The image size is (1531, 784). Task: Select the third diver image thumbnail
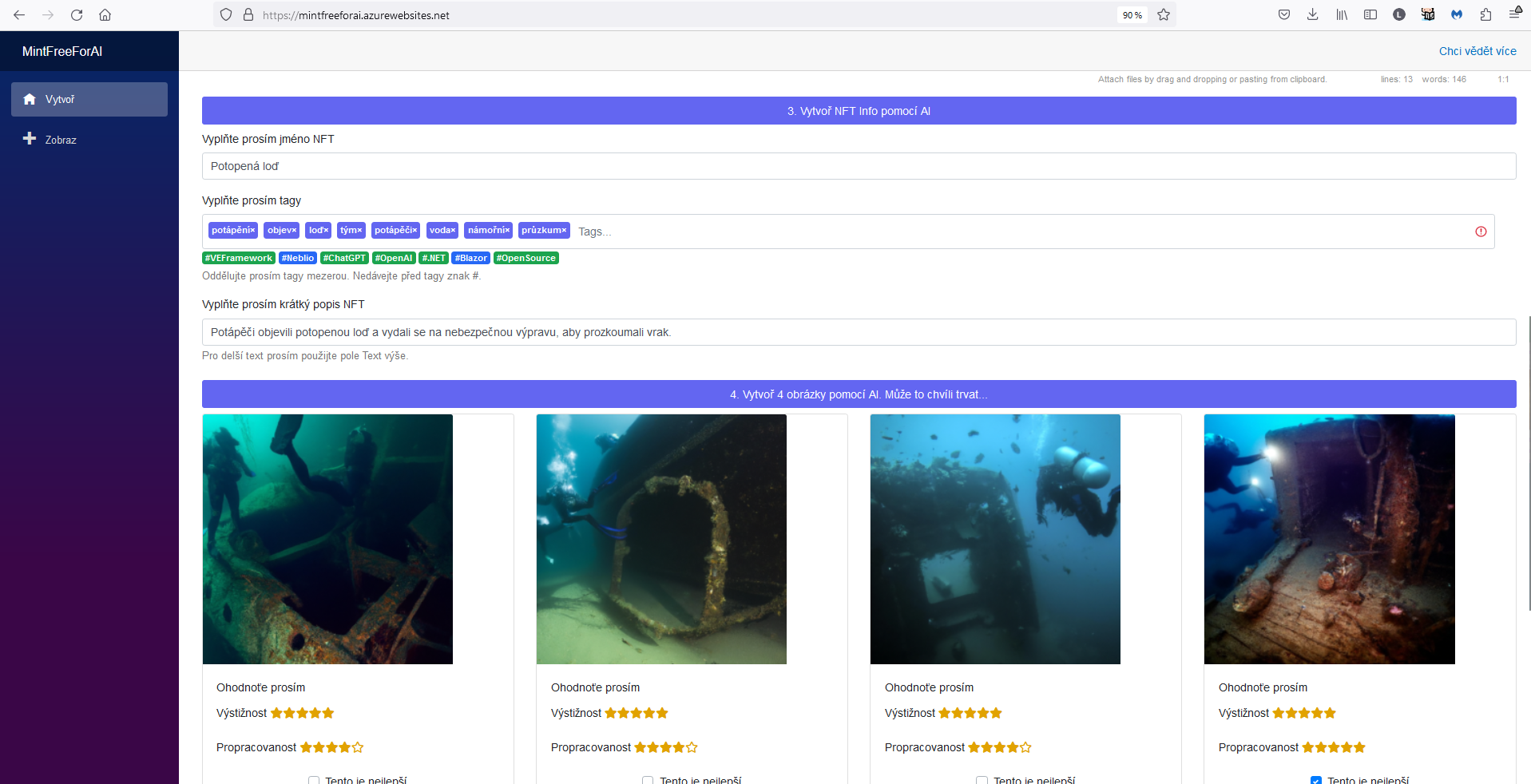click(x=995, y=539)
